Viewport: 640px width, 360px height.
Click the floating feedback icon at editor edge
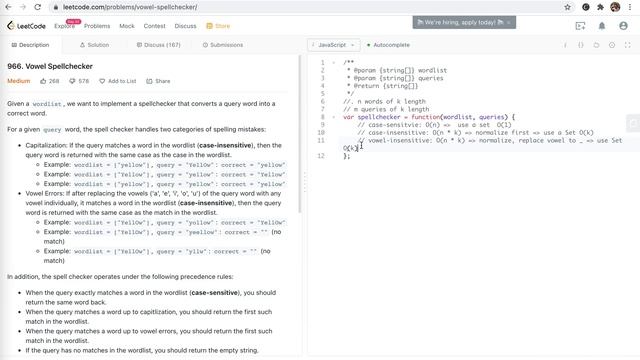tap(633, 123)
